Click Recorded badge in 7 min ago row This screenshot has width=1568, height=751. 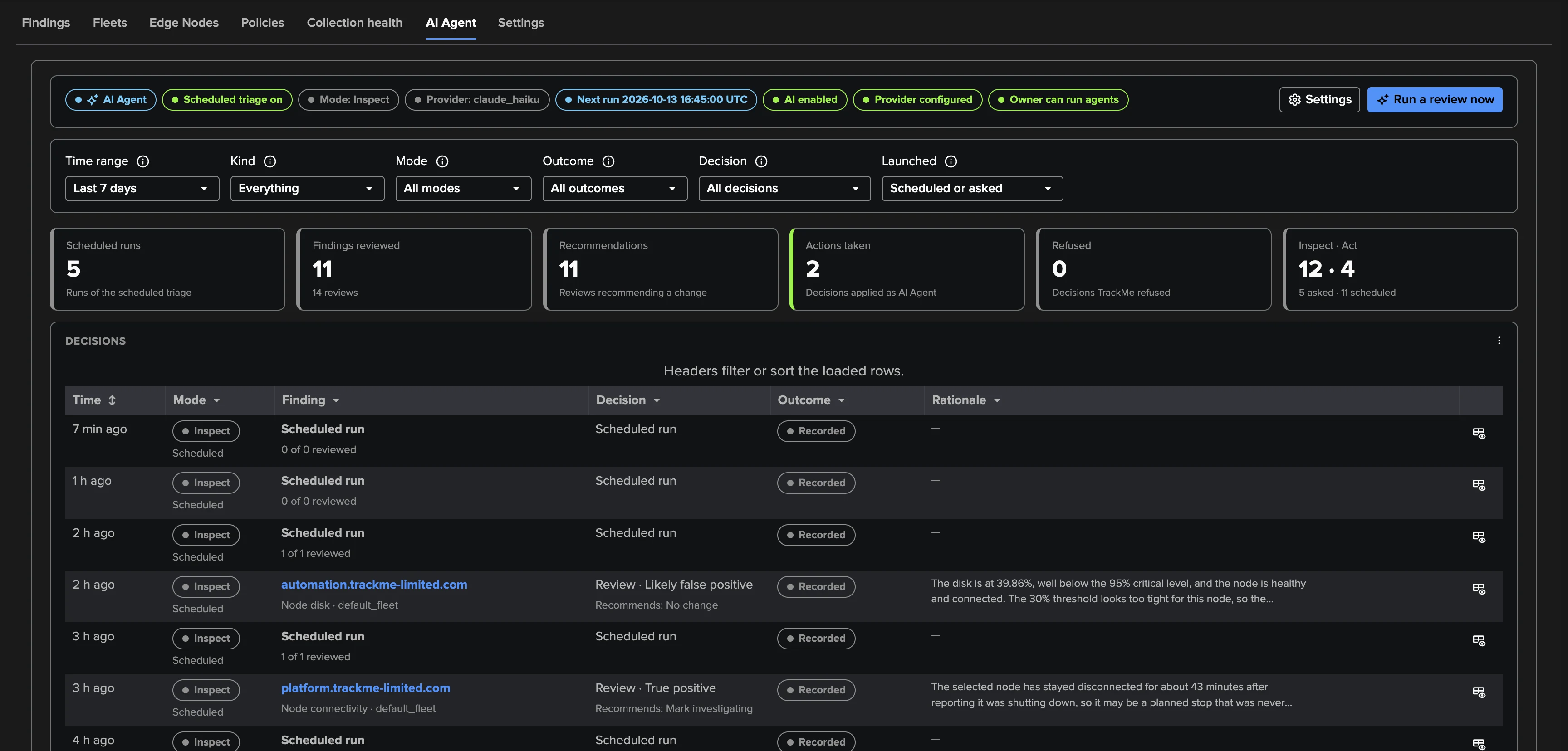pos(816,431)
